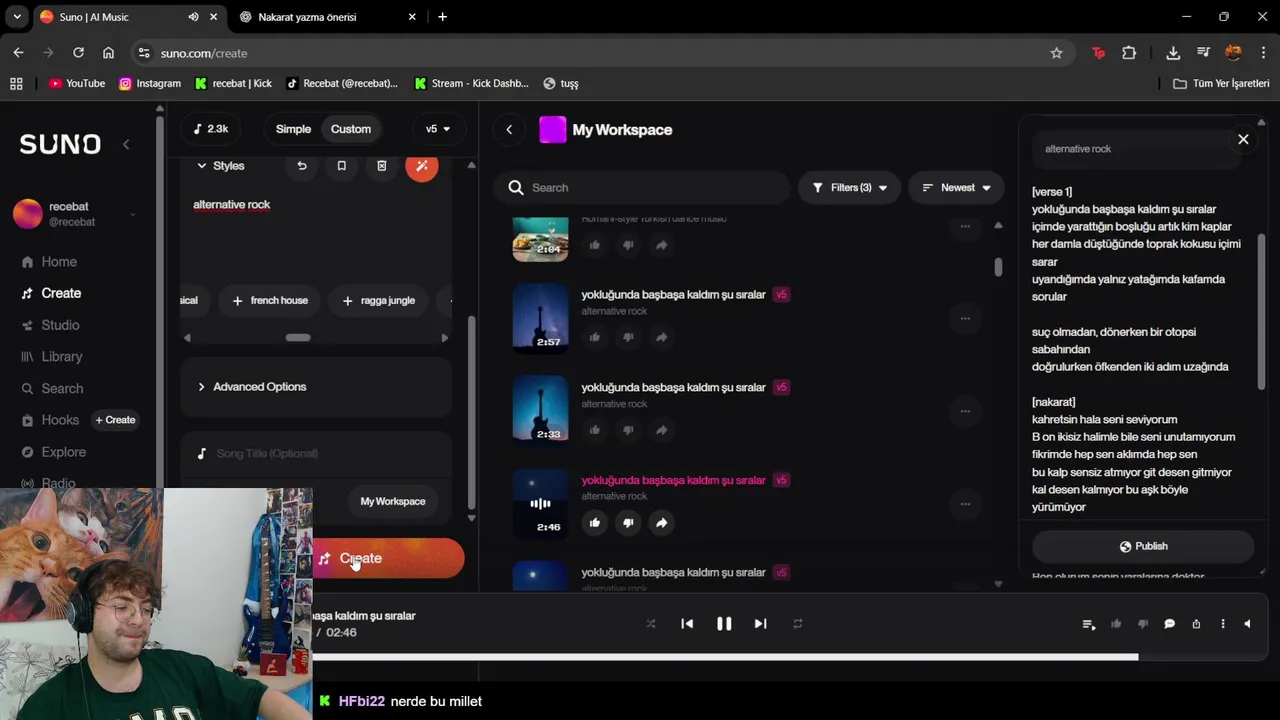Screen dimensions: 1280x720
Task: Skip to the next track
Action: click(x=760, y=624)
